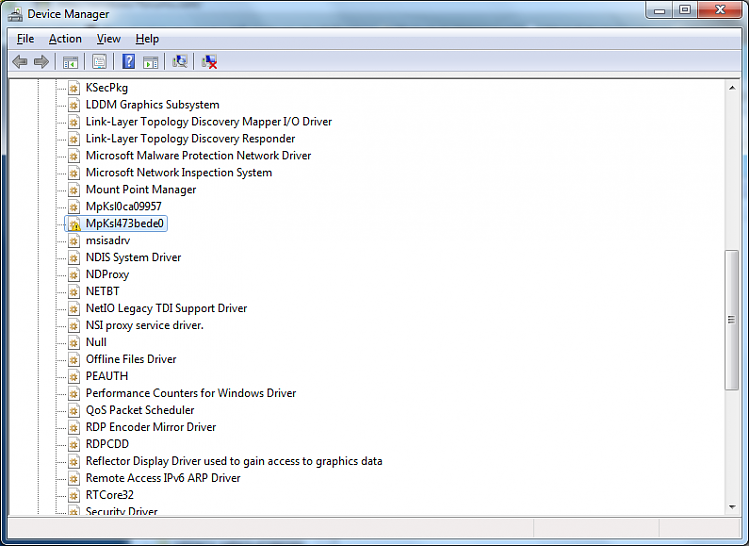
Task: Click the icon beside QoS Packet Scheduler
Action: 74,411
